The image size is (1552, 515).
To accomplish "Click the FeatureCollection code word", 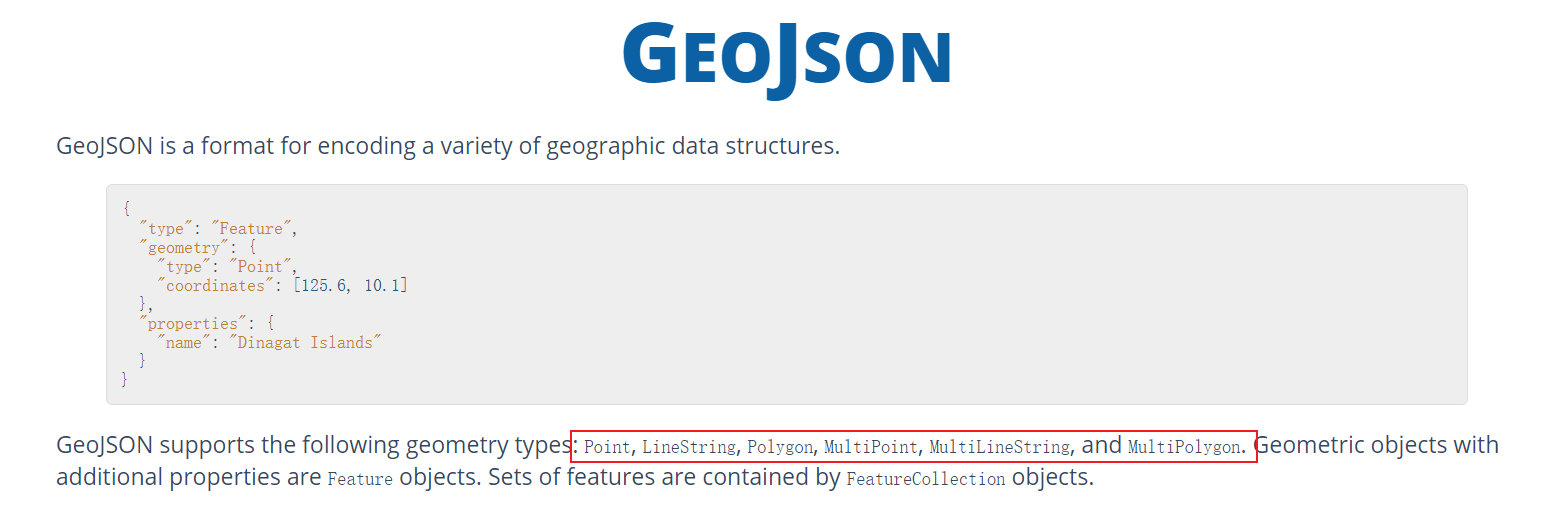I will pyautogui.click(x=926, y=479).
